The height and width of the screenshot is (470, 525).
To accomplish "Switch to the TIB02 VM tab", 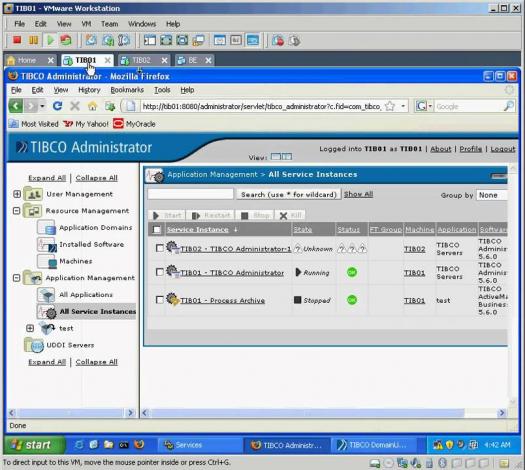I will tap(143, 60).
